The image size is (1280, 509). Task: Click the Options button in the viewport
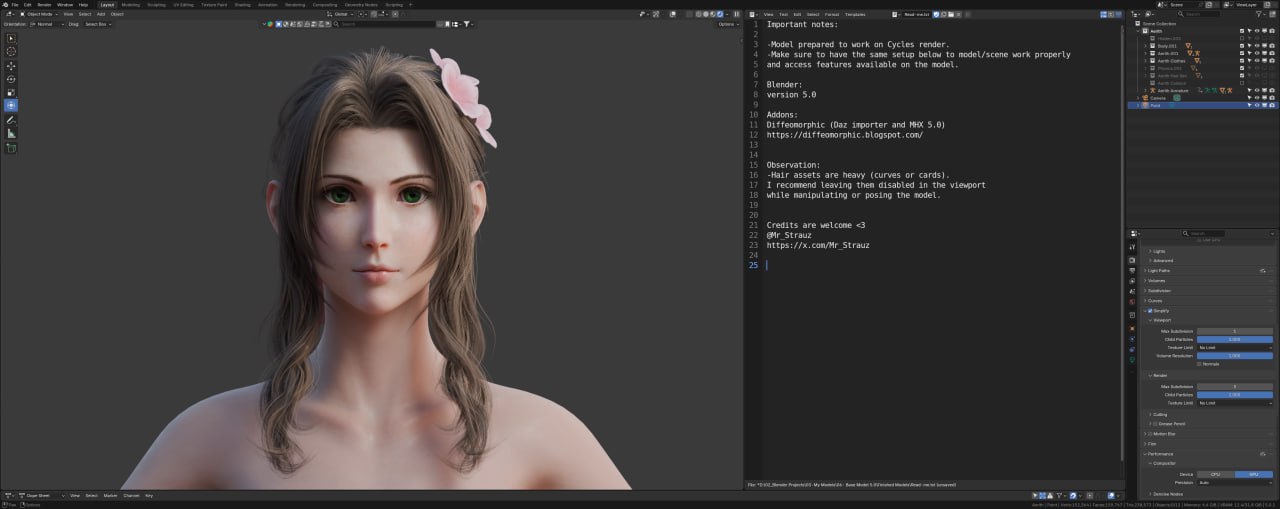728,24
